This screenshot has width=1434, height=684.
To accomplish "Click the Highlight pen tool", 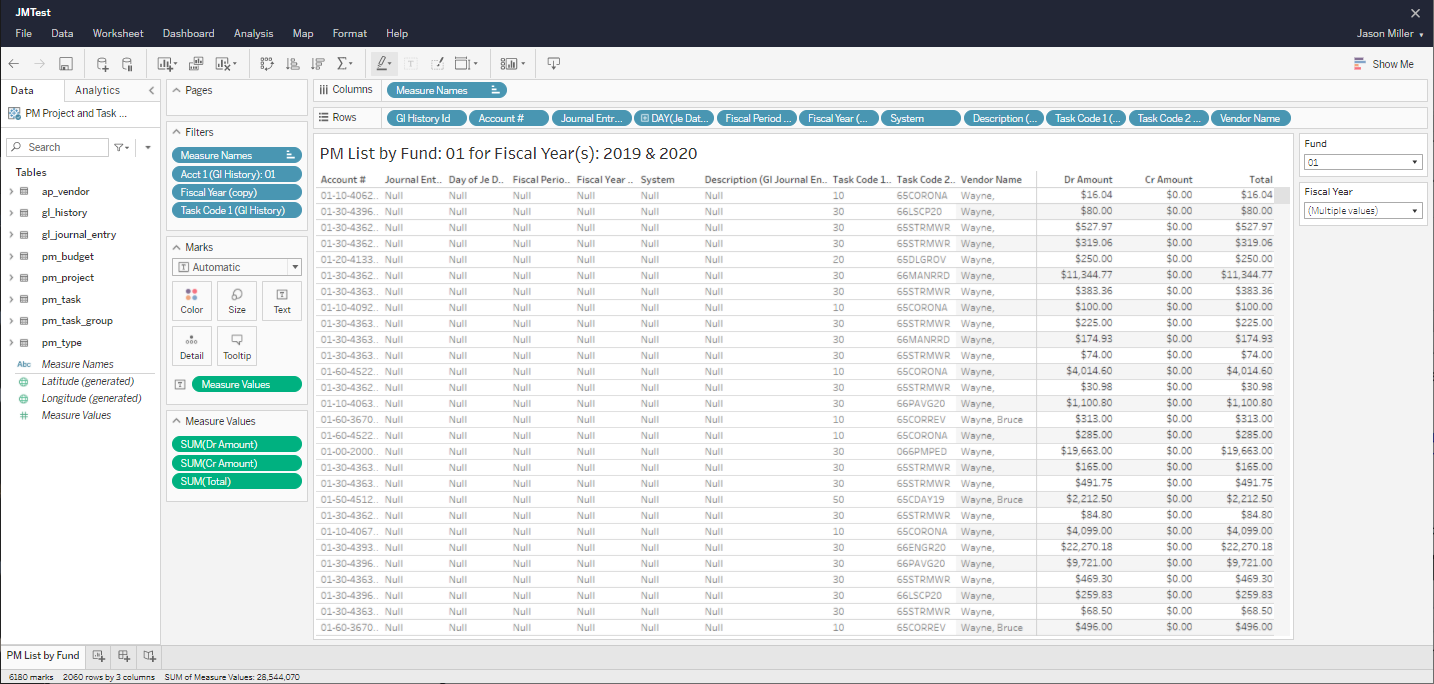I will (382, 64).
